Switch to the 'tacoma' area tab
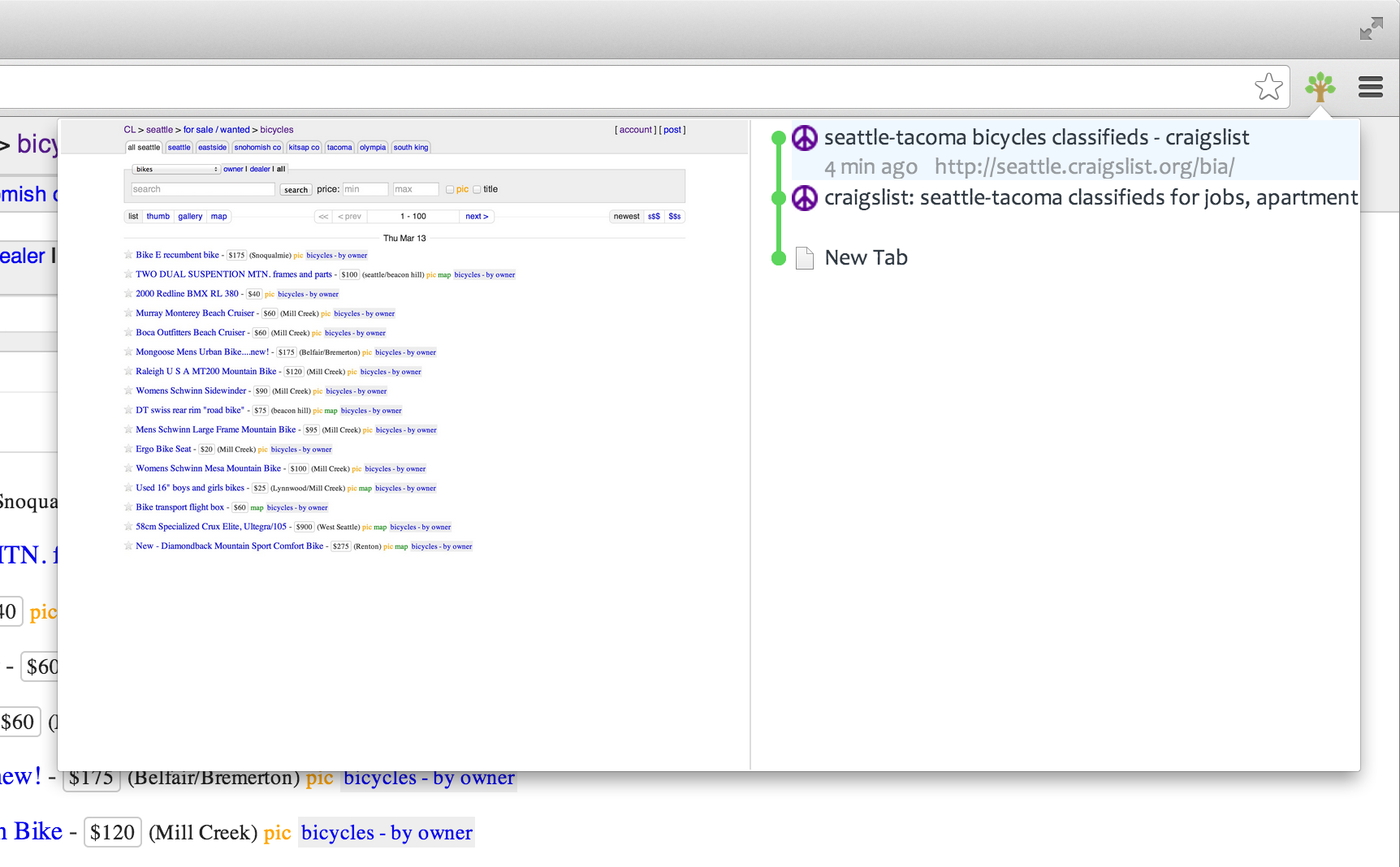The height and width of the screenshot is (867, 1400). coord(339,148)
